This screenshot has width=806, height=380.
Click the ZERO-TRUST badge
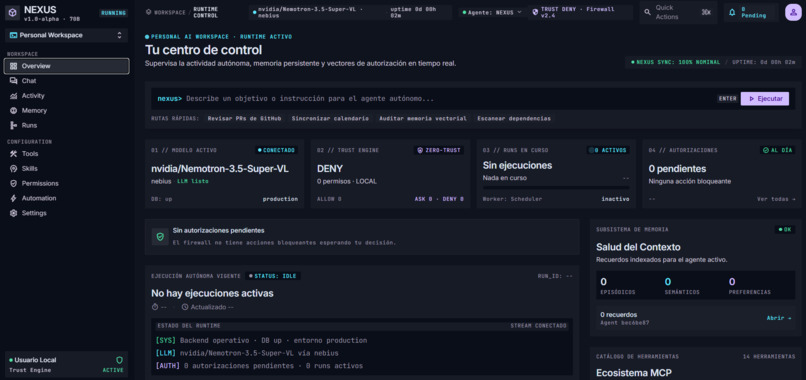[x=438, y=150]
